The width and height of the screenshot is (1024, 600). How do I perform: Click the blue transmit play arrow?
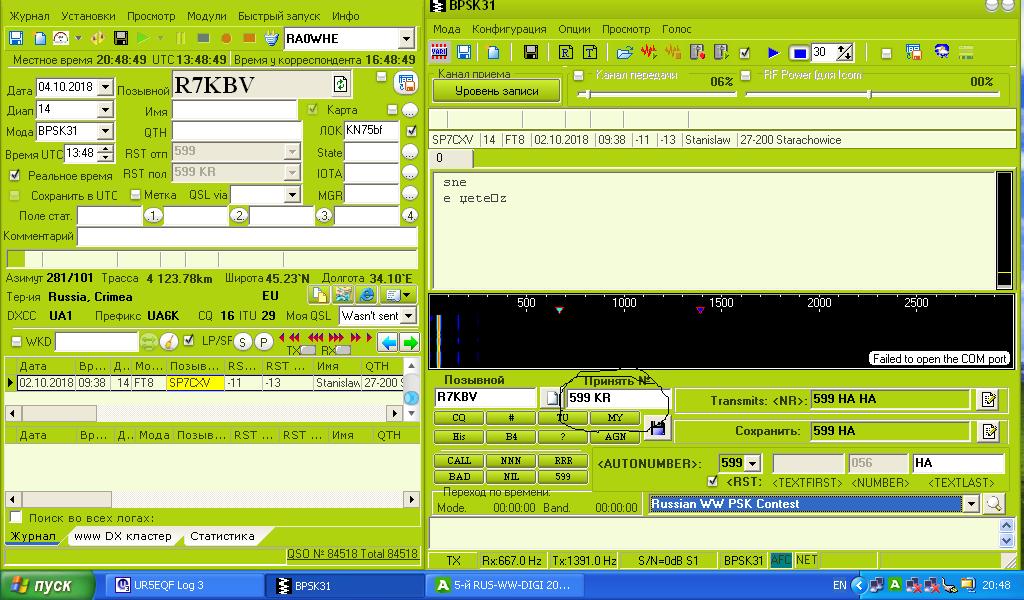click(773, 52)
